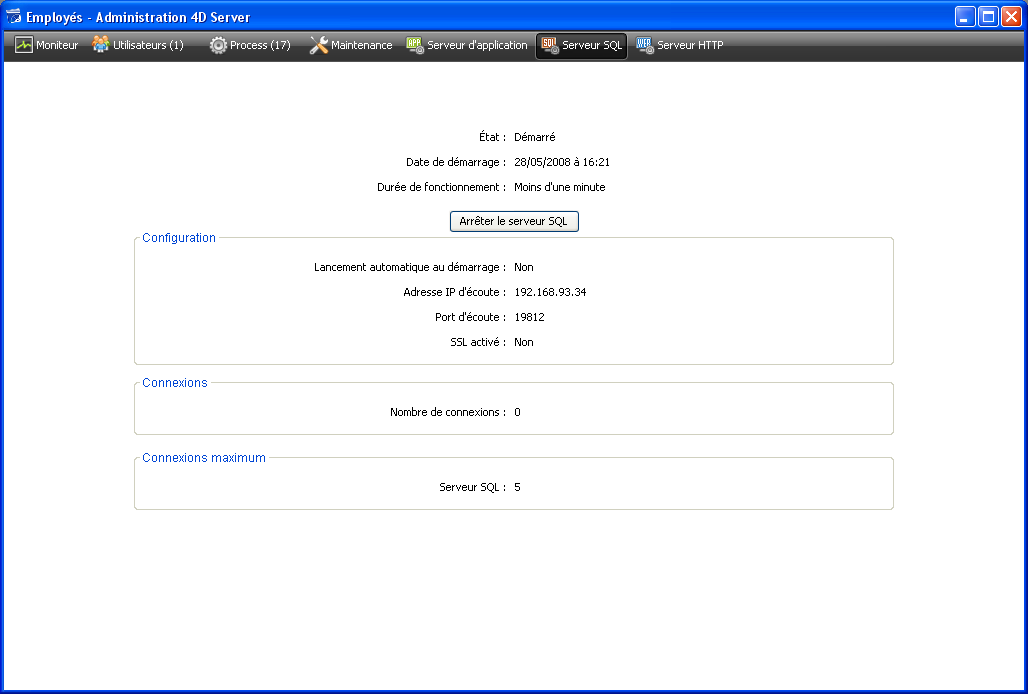The height and width of the screenshot is (694, 1028).
Task: Click the Serveur d'application APP icon
Action: (415, 45)
